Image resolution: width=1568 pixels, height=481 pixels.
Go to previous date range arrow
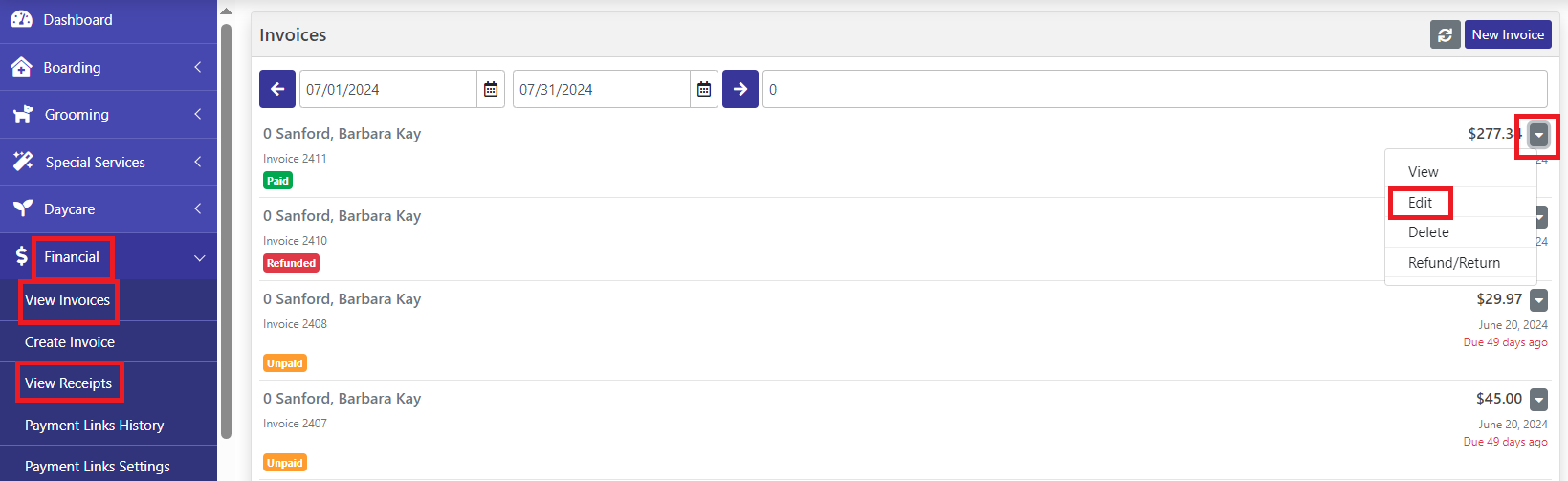(x=277, y=89)
